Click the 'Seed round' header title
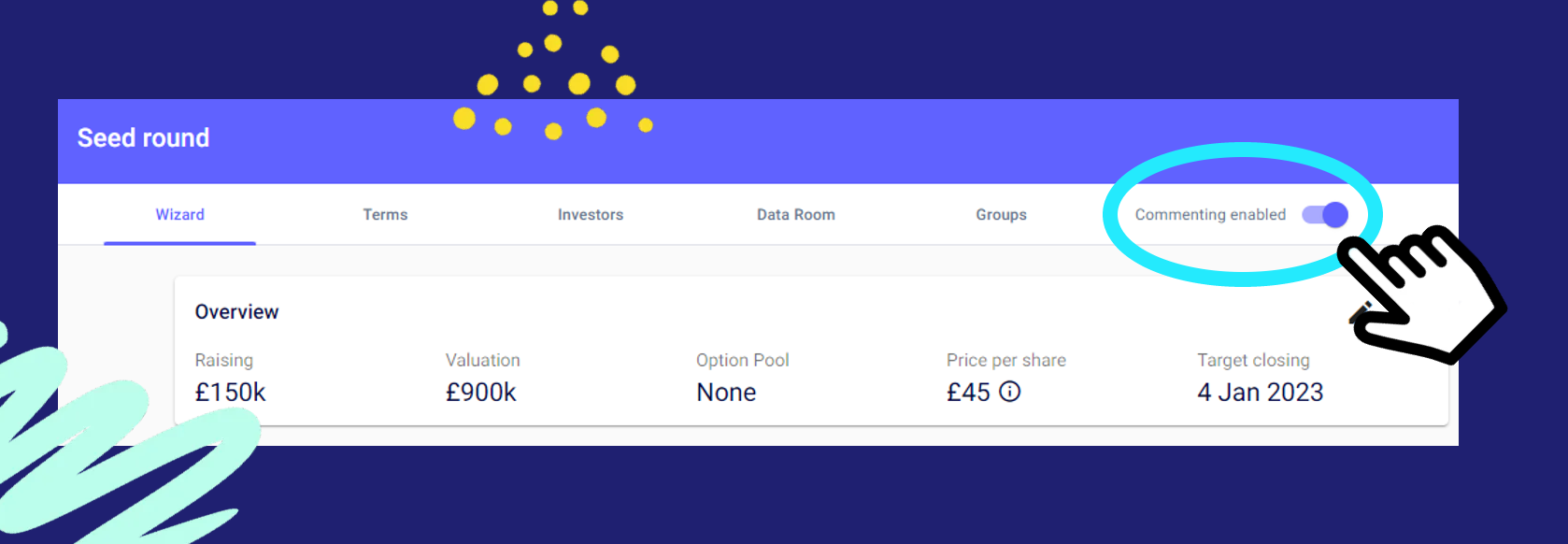Viewport: 1568px width, 544px height. (143, 138)
